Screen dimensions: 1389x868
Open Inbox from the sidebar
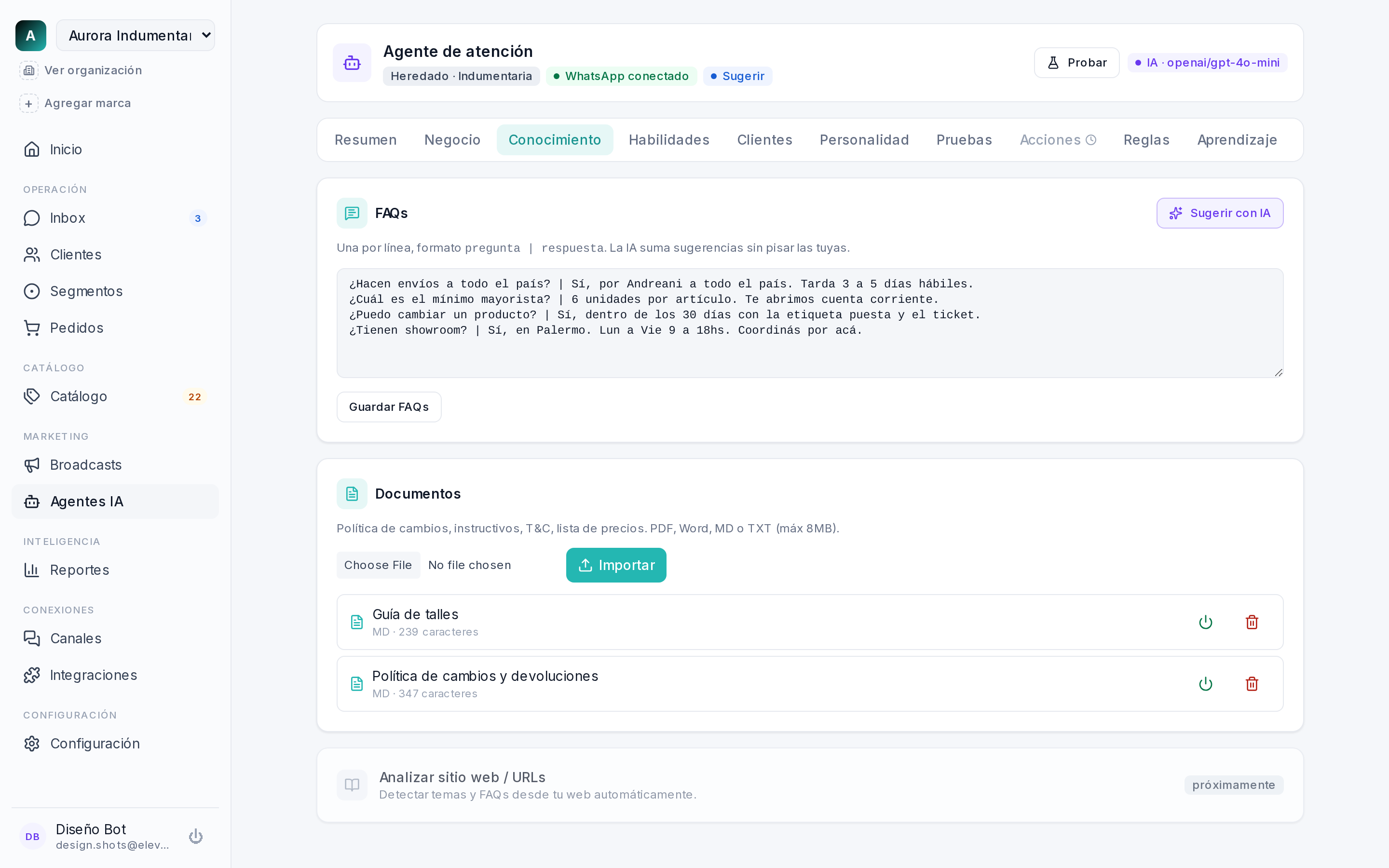click(x=115, y=218)
